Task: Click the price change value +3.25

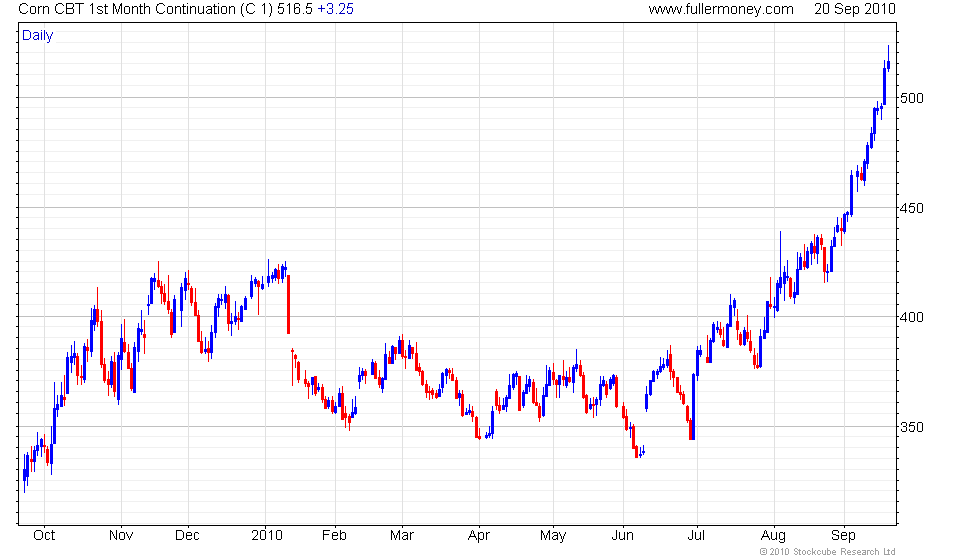Action: coord(336,9)
